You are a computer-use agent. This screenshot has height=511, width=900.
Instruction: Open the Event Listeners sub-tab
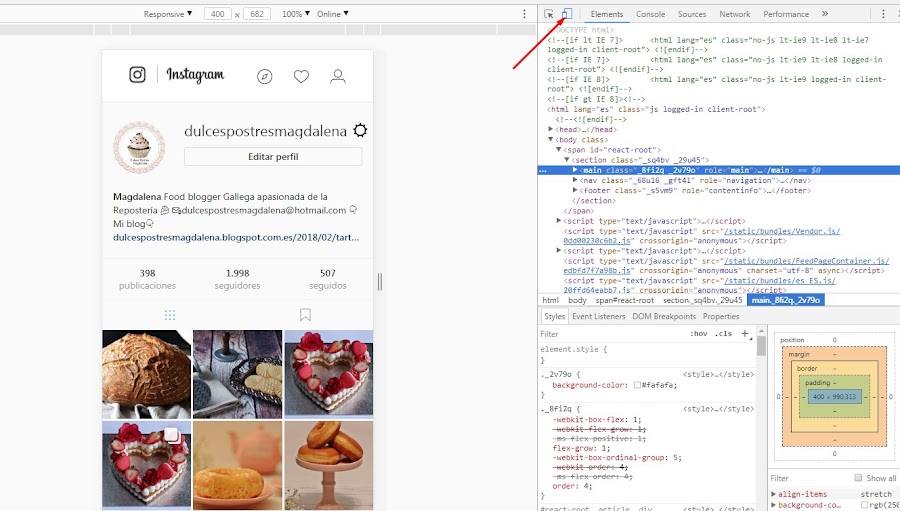599,316
